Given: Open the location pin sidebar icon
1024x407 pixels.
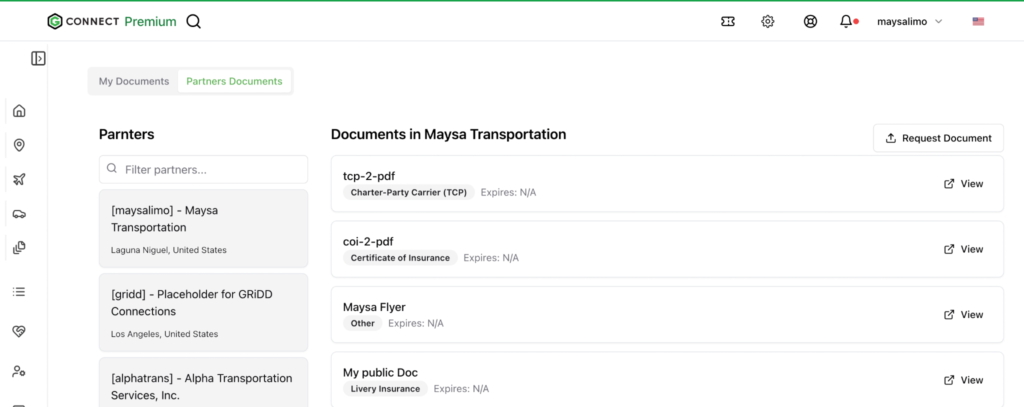Looking at the screenshot, I should point(20,145).
